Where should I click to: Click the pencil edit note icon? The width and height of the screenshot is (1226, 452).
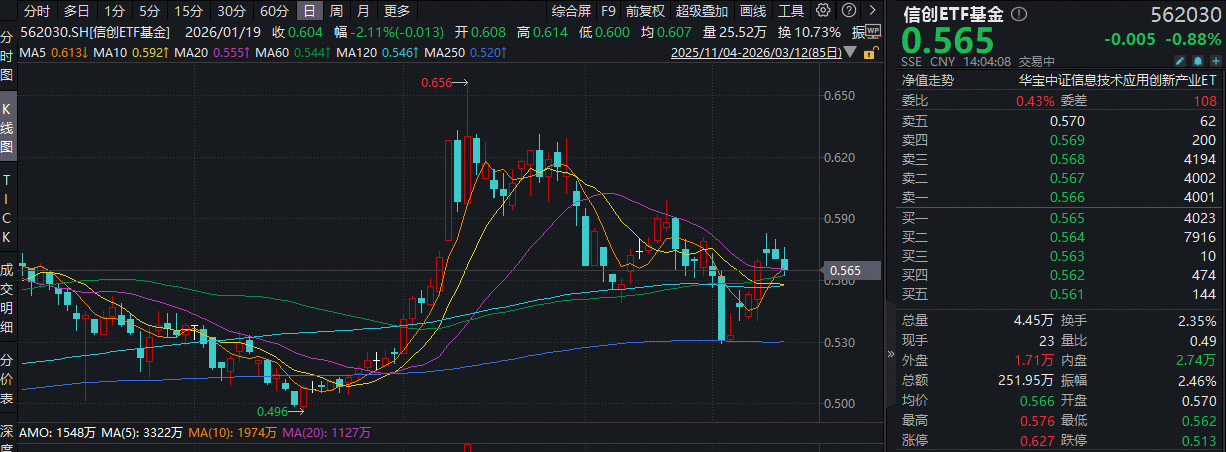tap(1179, 61)
